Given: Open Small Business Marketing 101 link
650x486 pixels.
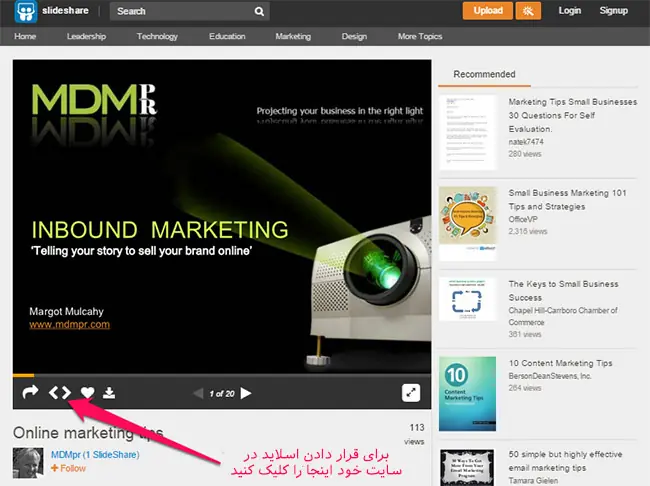Looking at the screenshot, I should pyautogui.click(x=568, y=199).
